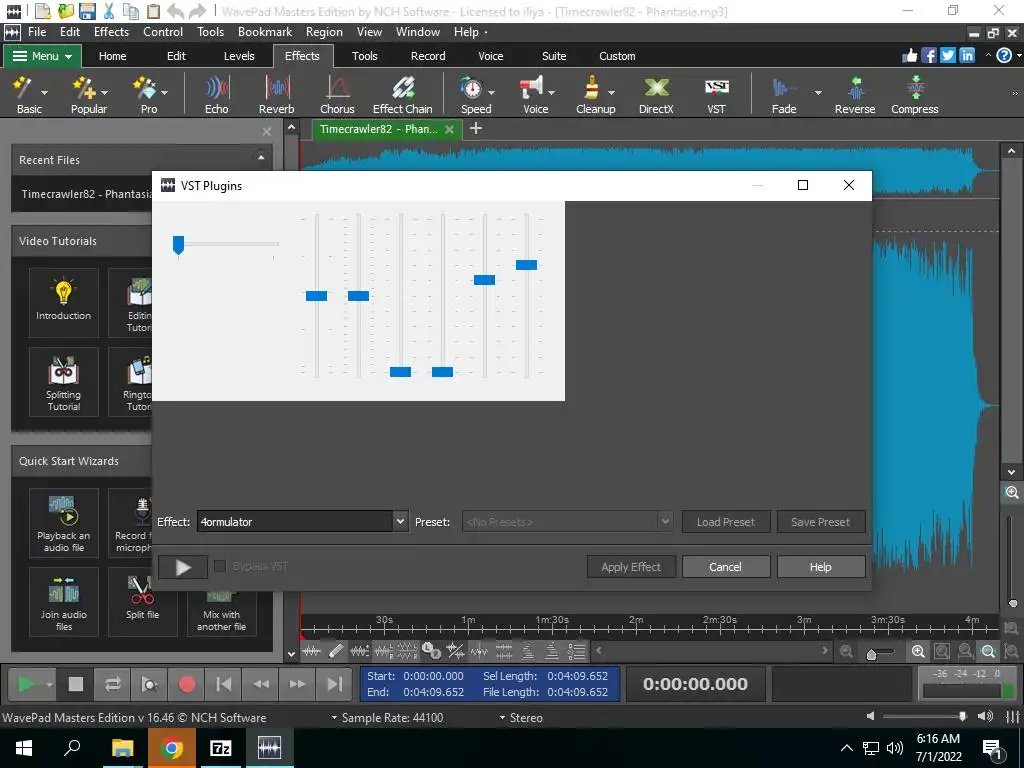
Task: Open the Region menu
Action: pos(324,32)
